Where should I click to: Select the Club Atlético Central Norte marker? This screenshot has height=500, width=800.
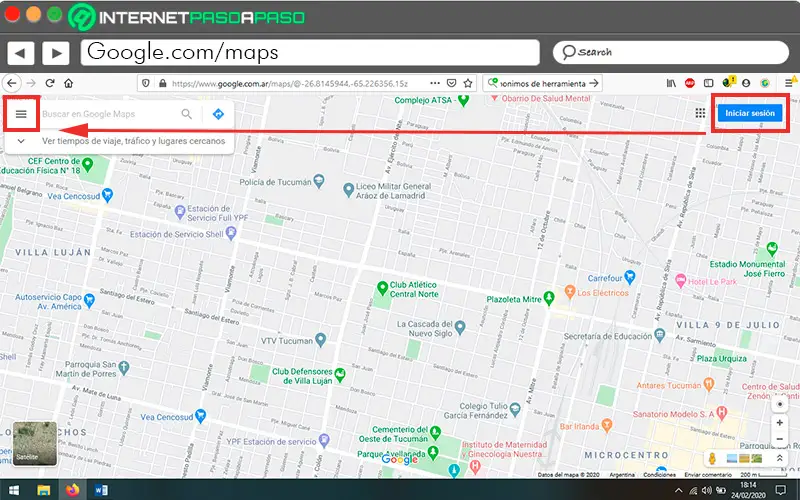[382, 288]
